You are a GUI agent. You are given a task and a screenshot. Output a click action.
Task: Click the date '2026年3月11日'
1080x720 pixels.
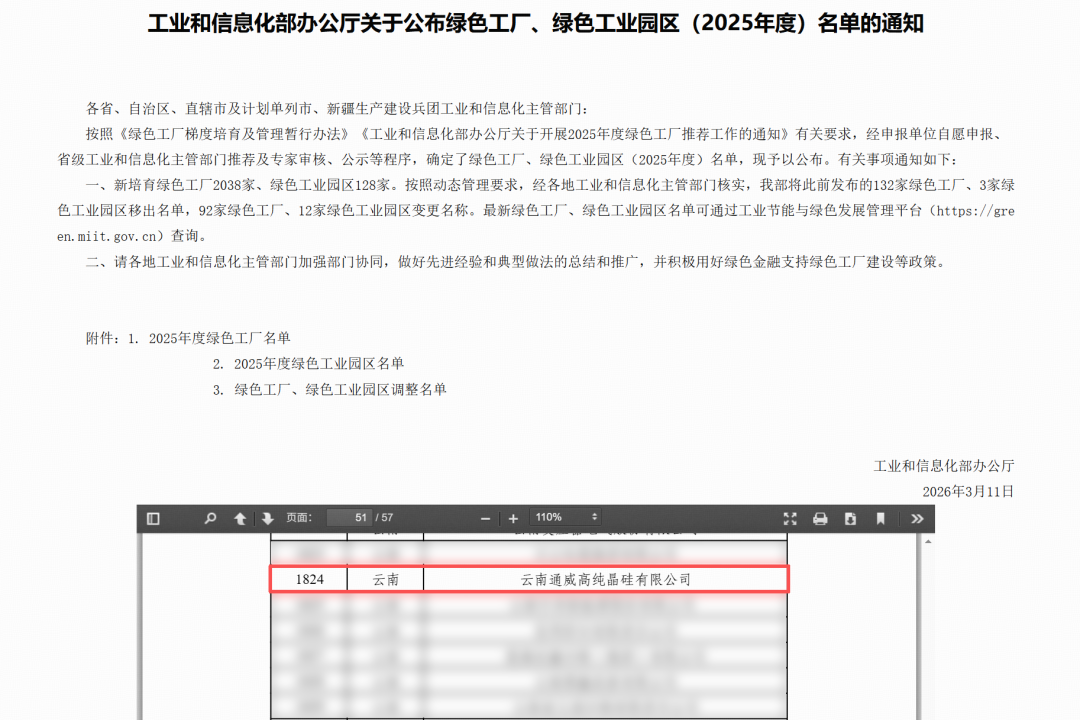(x=968, y=491)
